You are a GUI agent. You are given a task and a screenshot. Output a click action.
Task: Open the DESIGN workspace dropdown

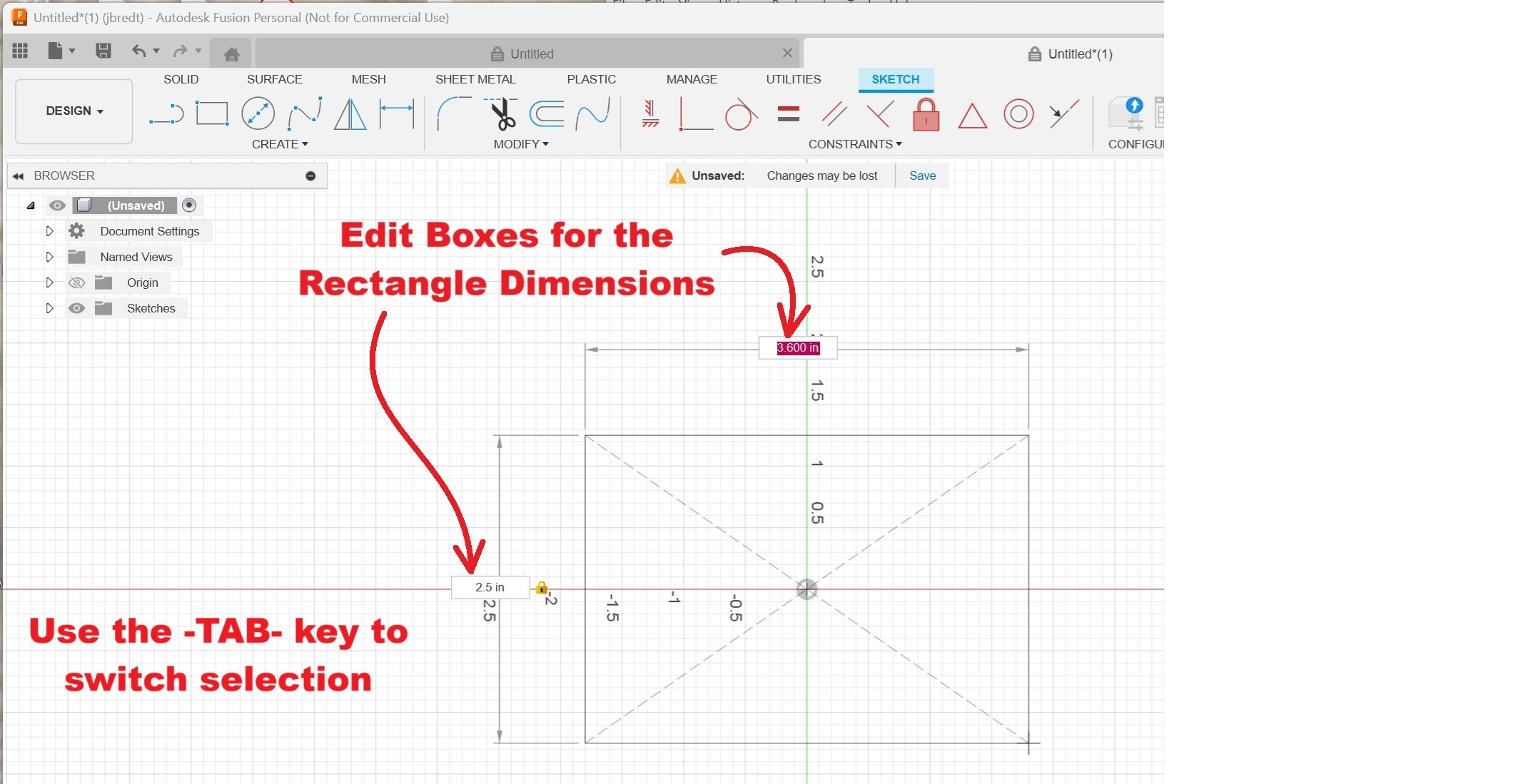(x=74, y=111)
